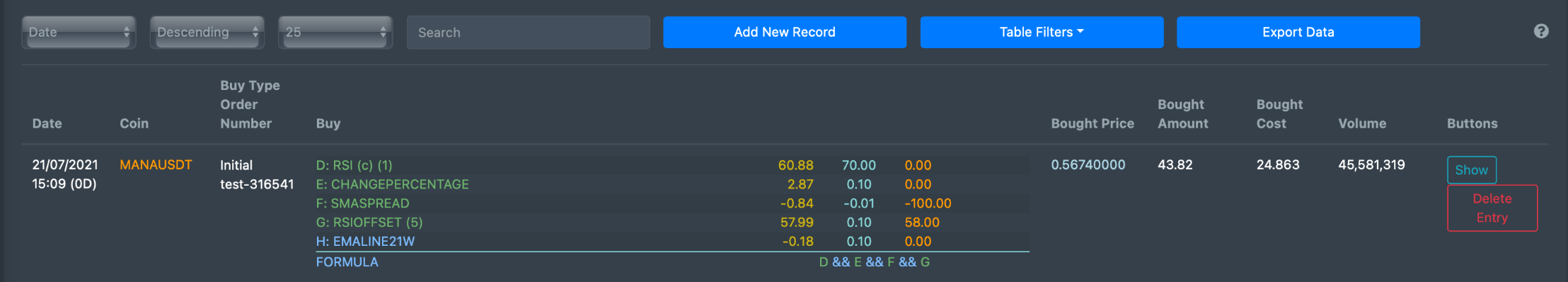Screen dimensions: 1568x282
Task: Select the RSI threshold 70.00
Action: click(859, 165)
